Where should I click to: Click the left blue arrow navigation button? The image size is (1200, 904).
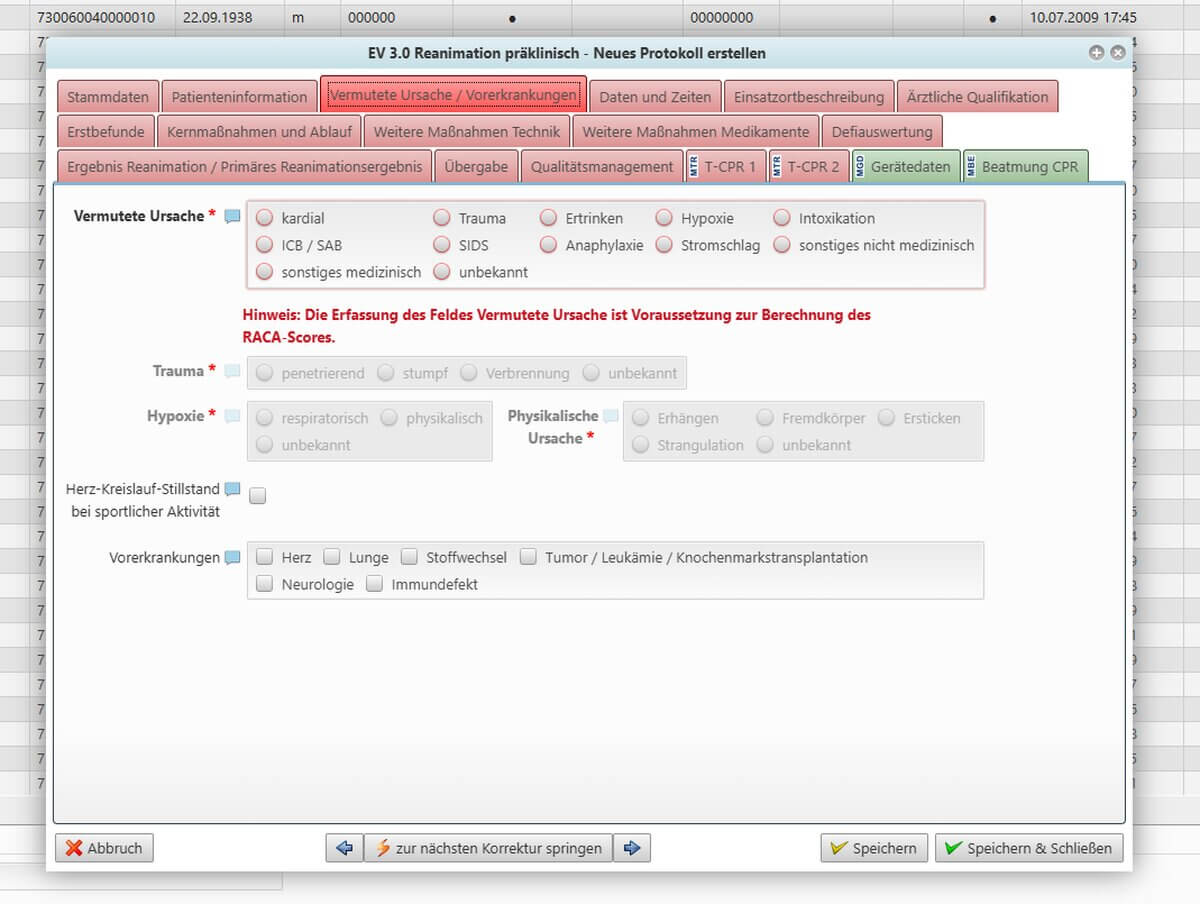tap(344, 848)
